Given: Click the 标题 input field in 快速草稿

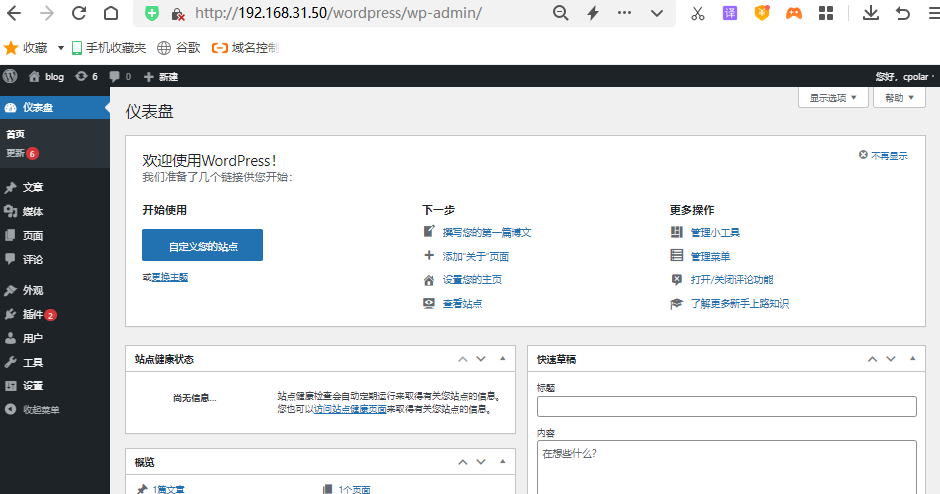Looking at the screenshot, I should (727, 406).
